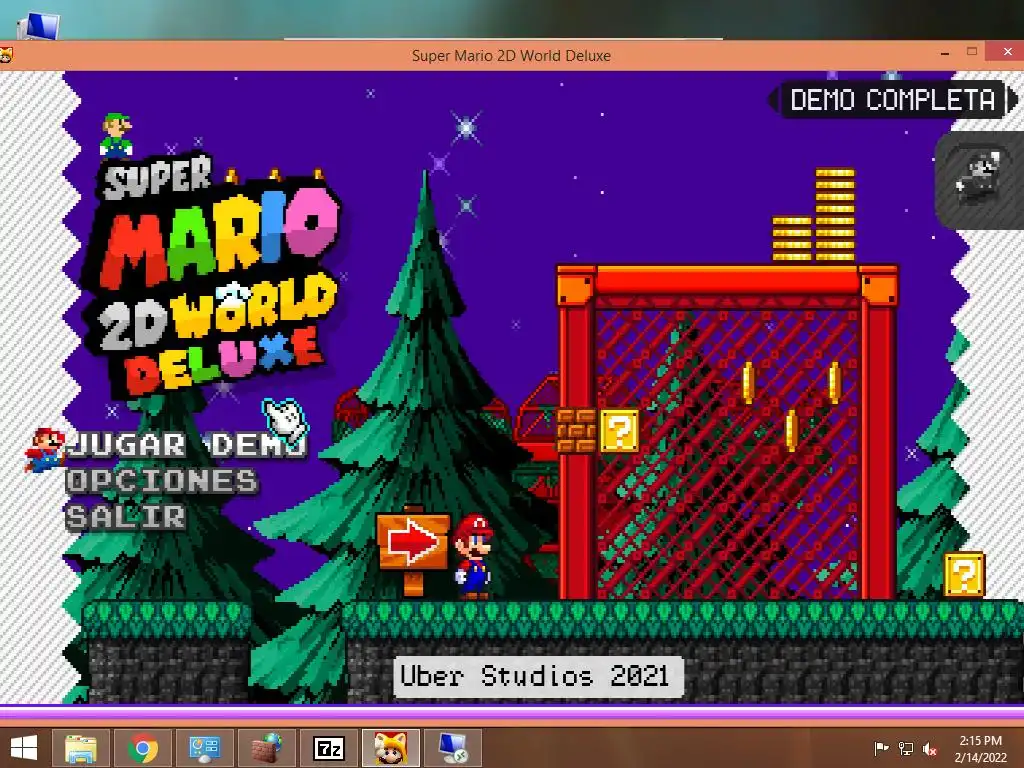Open the network tray icon
The image size is (1024, 768).
pyautogui.click(x=906, y=748)
